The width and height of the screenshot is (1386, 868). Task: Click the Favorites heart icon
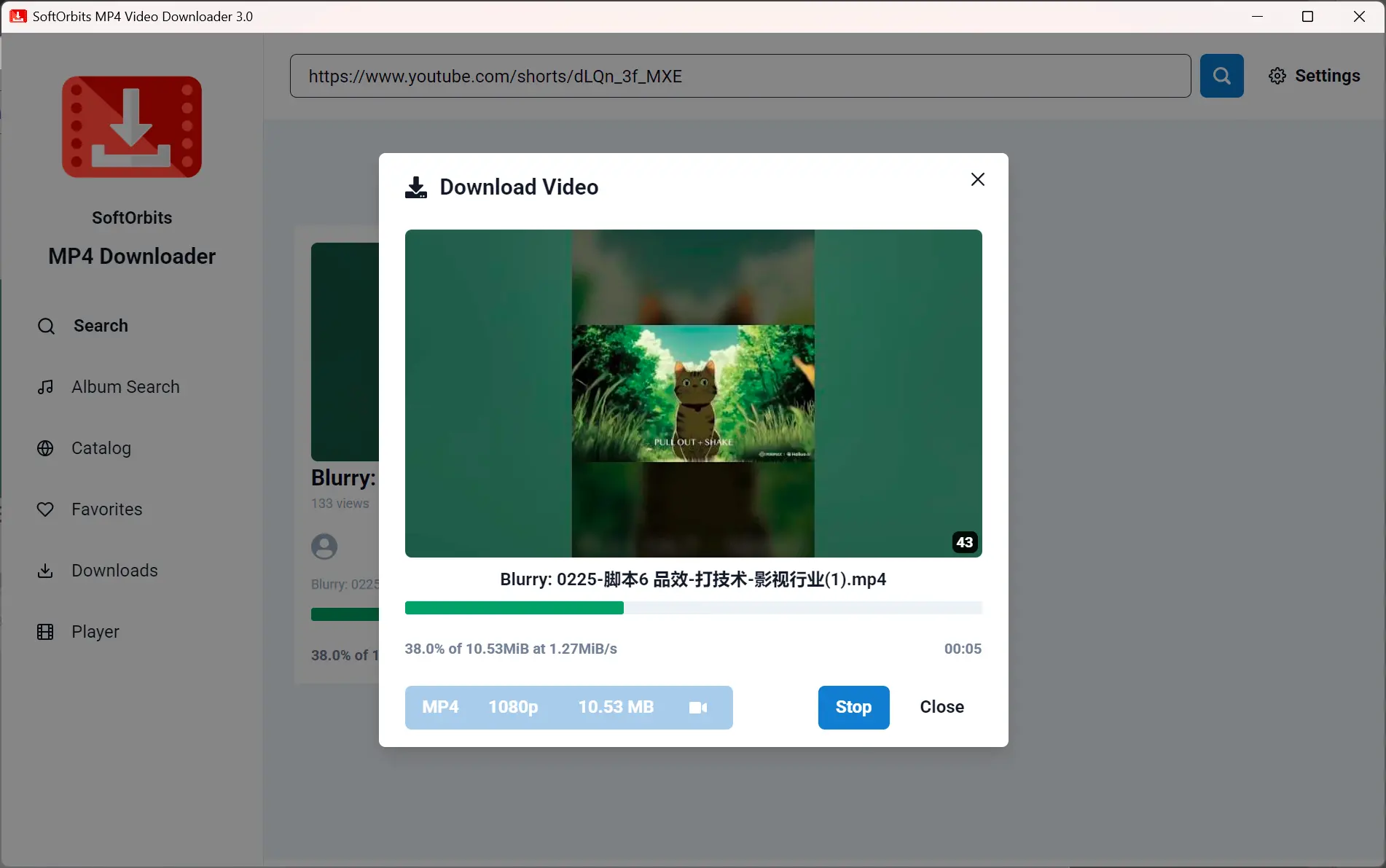point(45,509)
